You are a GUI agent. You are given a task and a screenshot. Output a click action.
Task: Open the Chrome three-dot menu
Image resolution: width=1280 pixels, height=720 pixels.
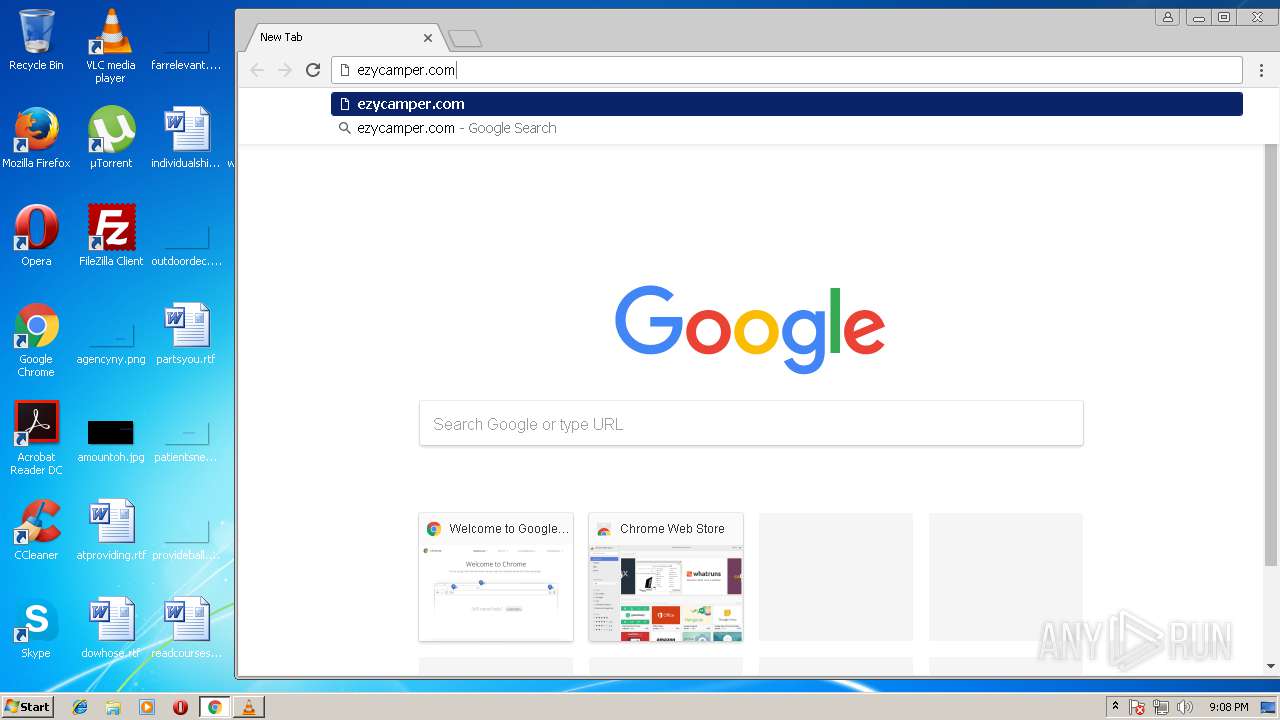coord(1261,70)
